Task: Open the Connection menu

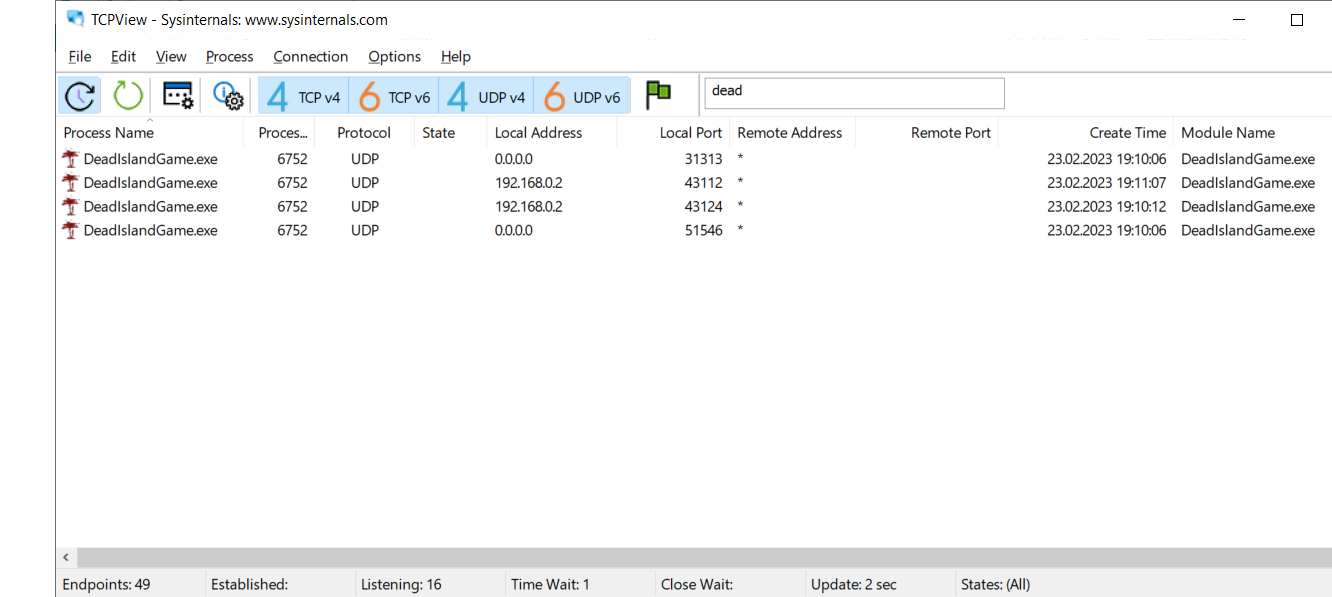Action: 311,57
